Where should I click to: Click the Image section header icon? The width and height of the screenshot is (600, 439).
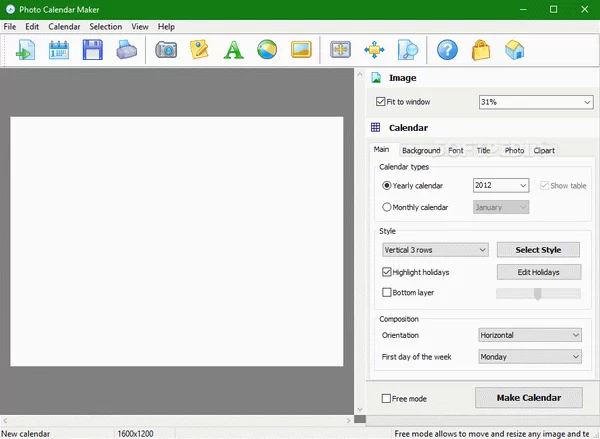pos(376,78)
